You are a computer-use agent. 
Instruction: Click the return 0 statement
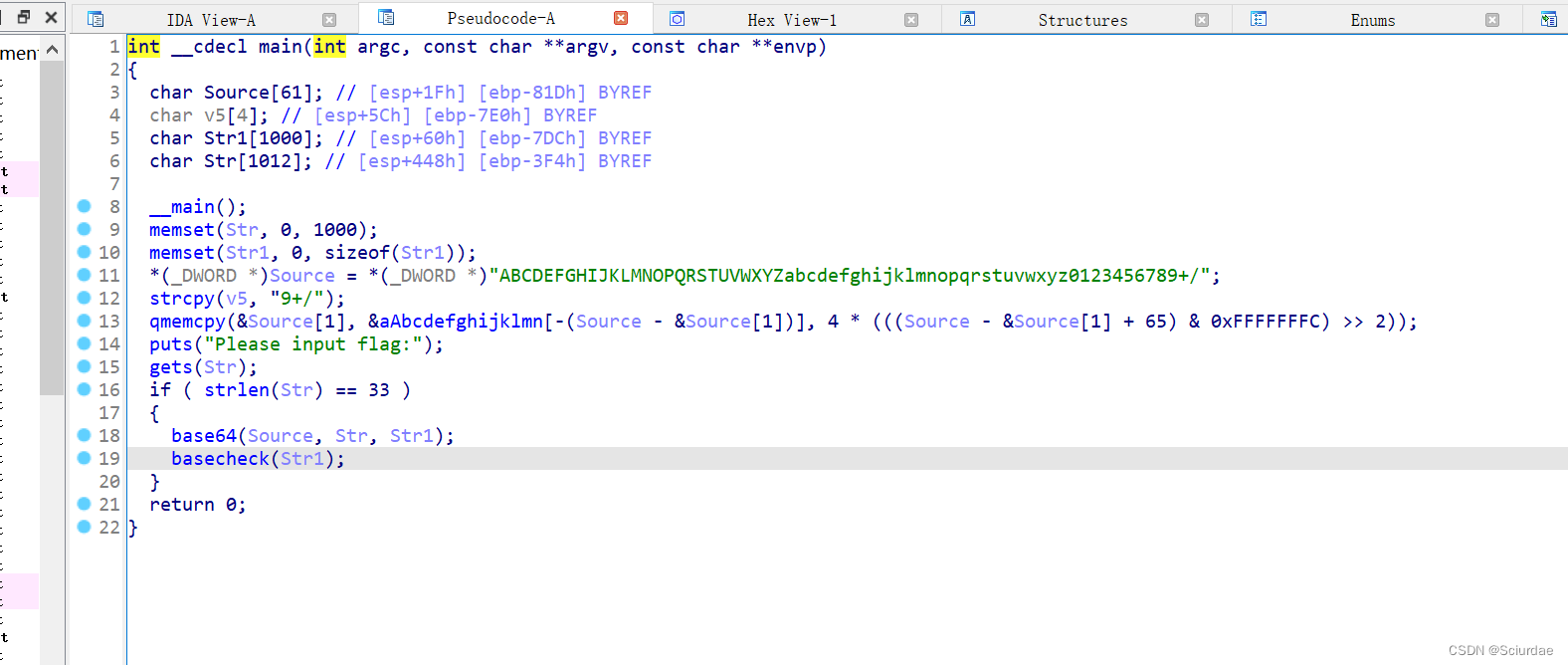pos(198,505)
